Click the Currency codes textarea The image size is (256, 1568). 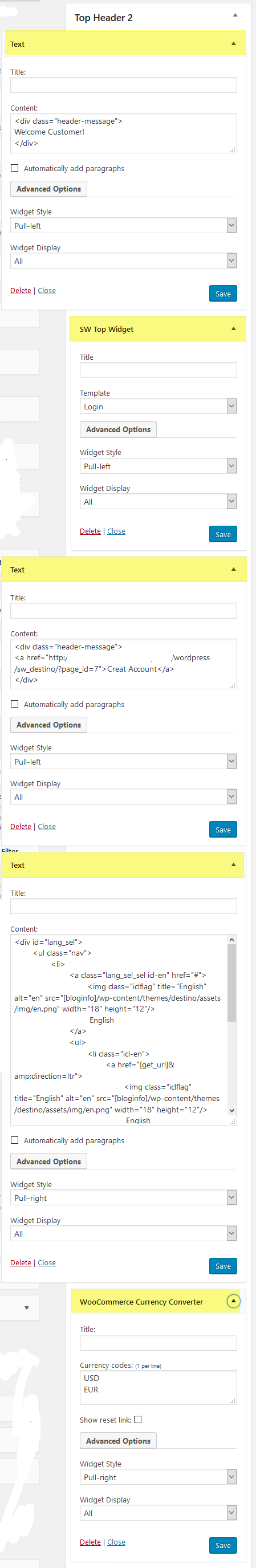(158, 1387)
